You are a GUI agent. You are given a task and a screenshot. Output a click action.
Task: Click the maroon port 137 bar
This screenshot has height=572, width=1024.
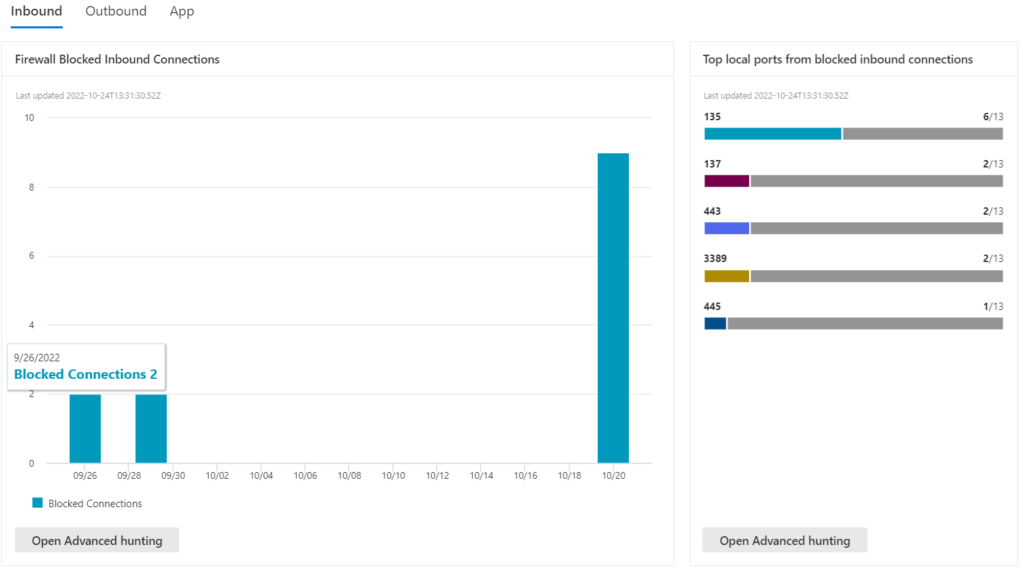click(726, 181)
